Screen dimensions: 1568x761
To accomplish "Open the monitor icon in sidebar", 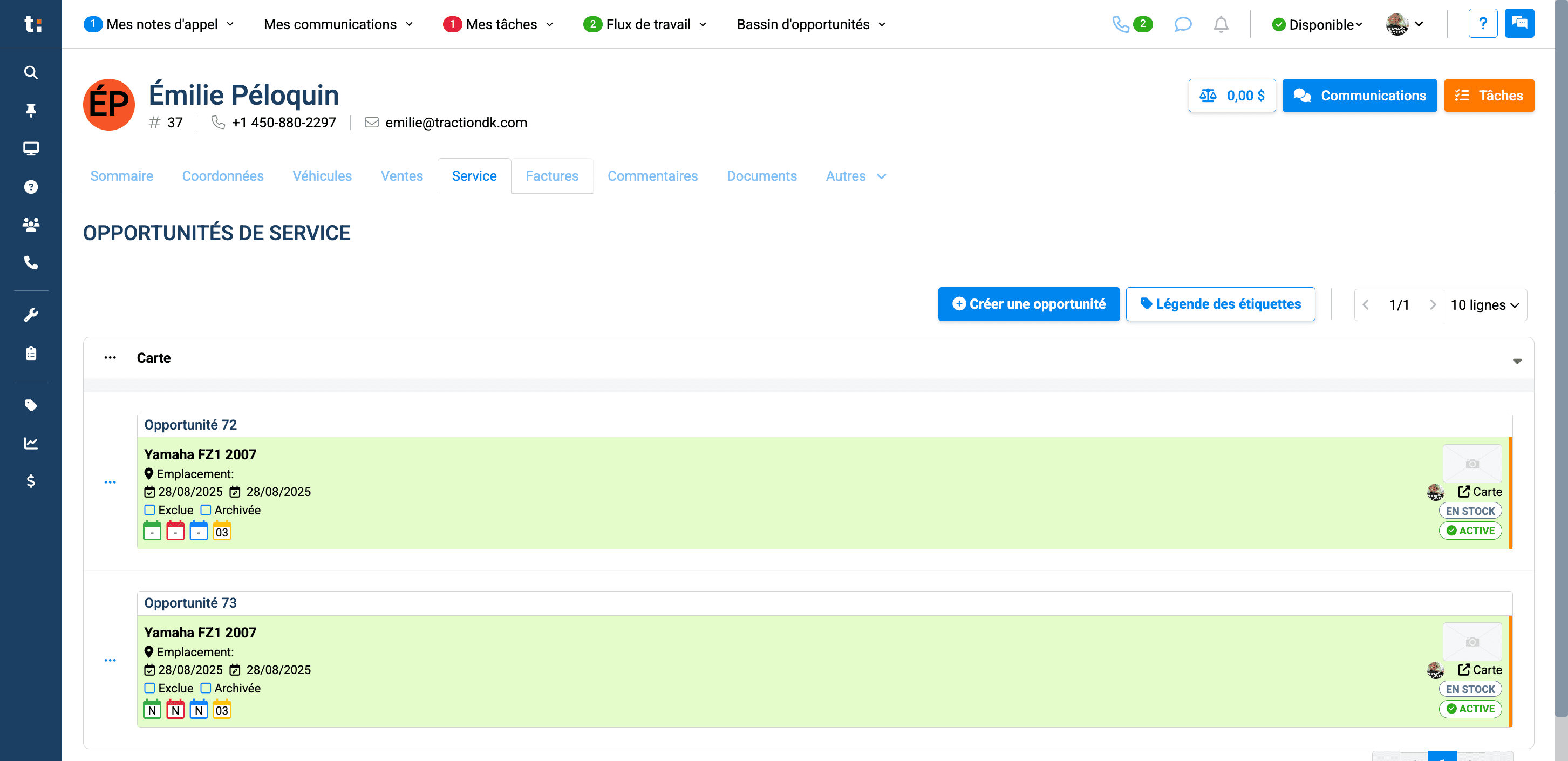I will (x=31, y=148).
